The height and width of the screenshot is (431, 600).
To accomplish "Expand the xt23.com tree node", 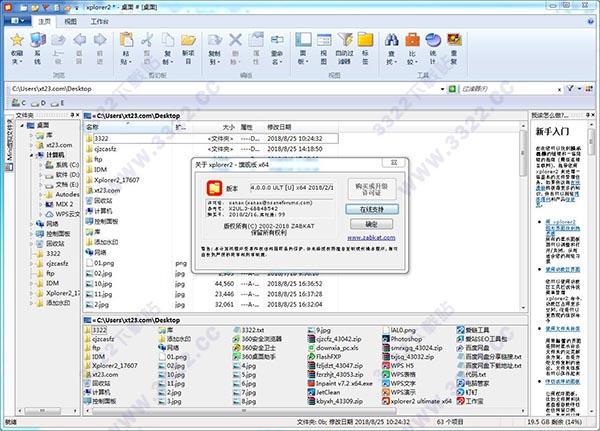I will click(31, 145).
